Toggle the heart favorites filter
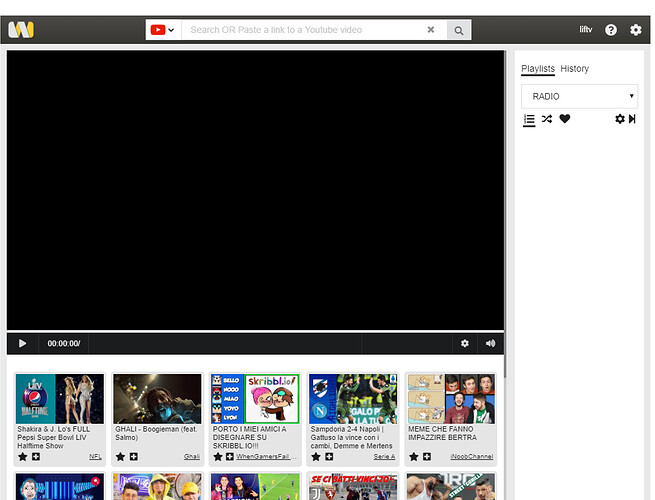This screenshot has height=500, width=655. pos(565,119)
